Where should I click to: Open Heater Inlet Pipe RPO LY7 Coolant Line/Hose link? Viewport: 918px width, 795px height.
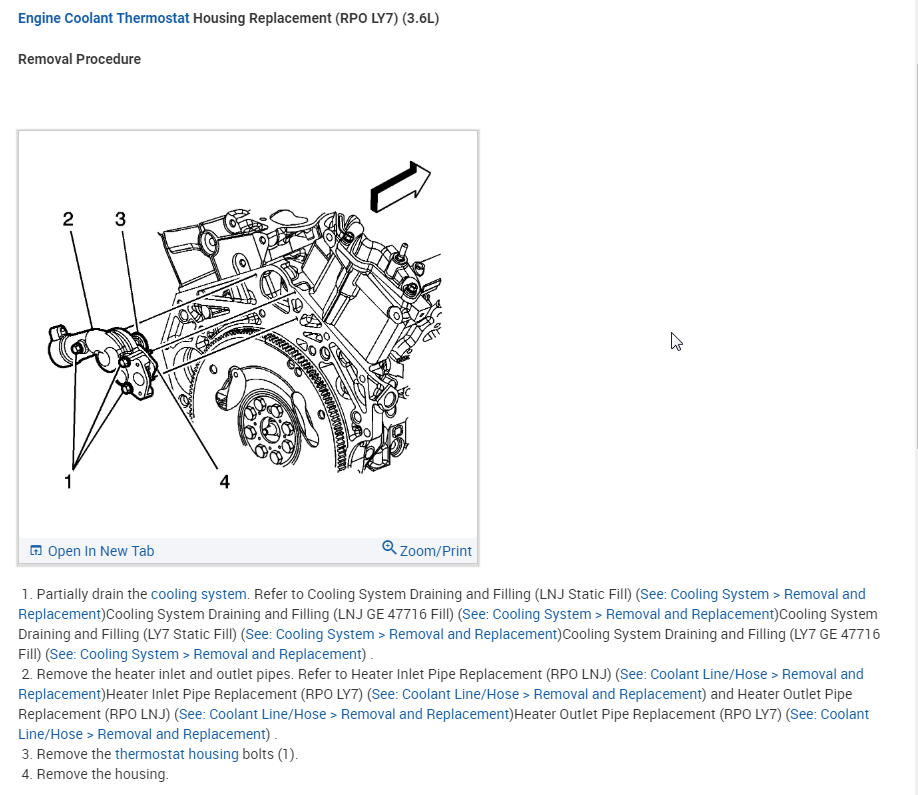(x=537, y=694)
